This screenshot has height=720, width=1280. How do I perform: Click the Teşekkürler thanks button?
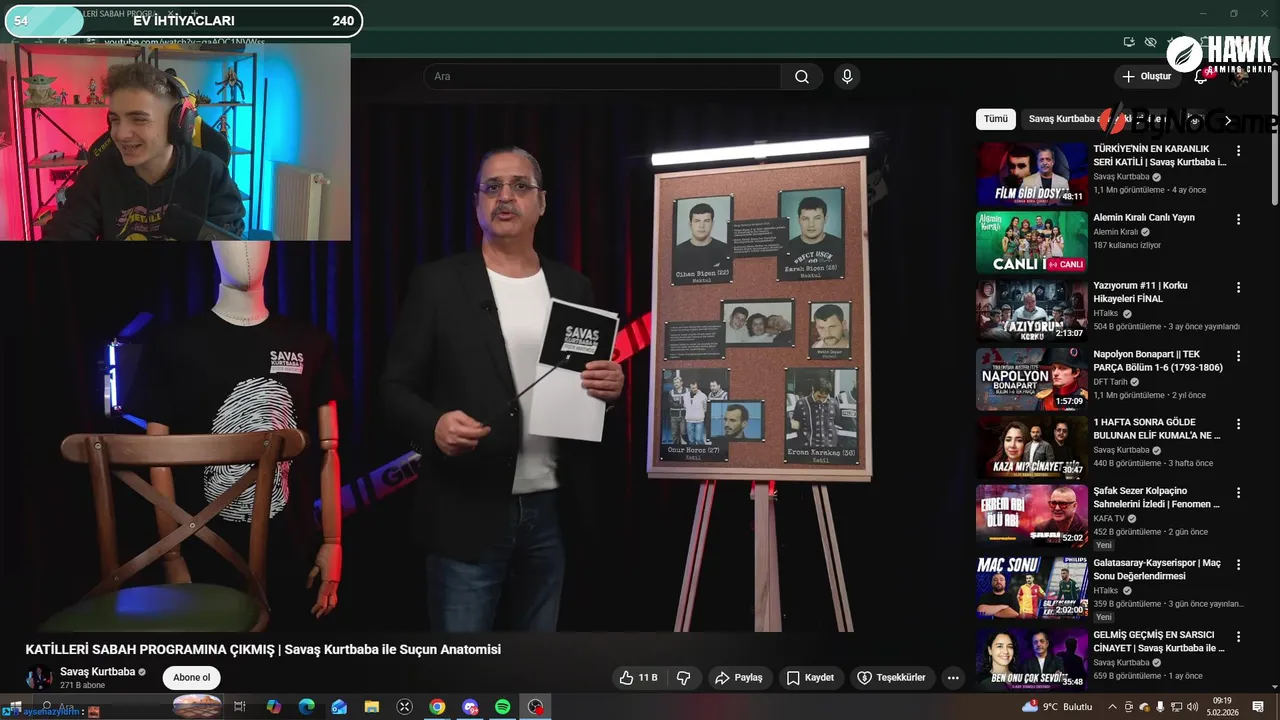click(892, 678)
